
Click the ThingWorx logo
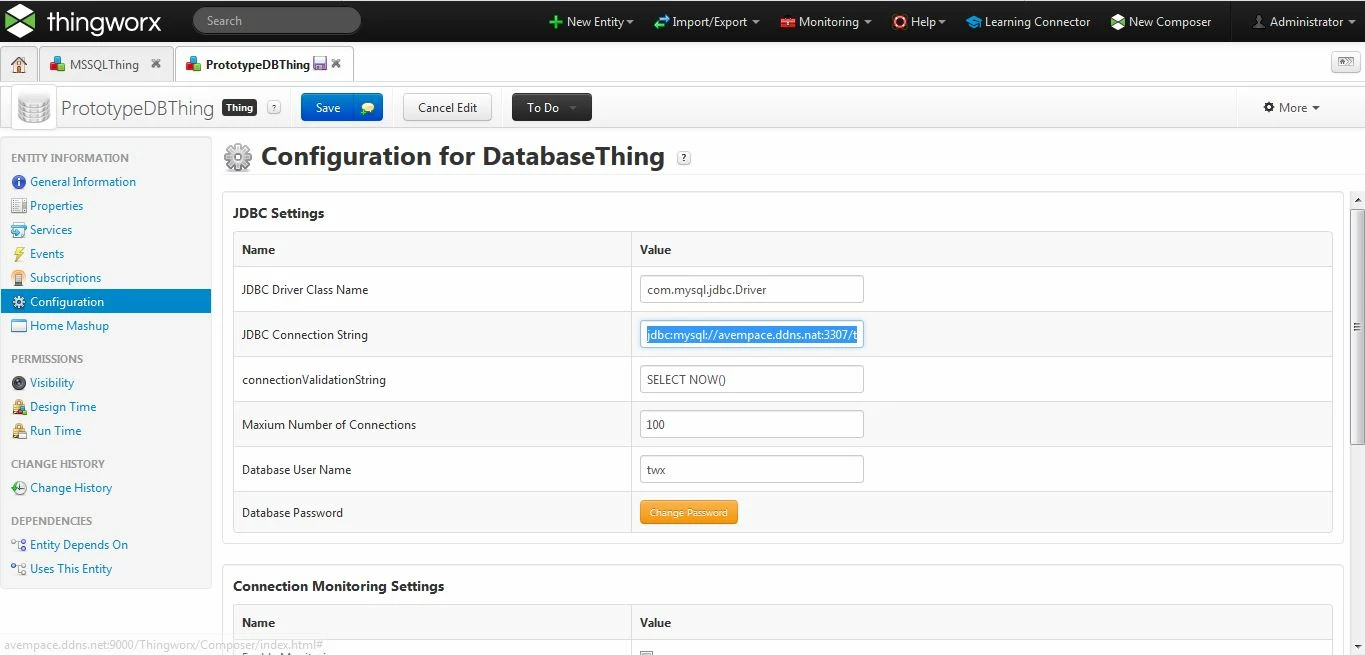pyautogui.click(x=84, y=21)
